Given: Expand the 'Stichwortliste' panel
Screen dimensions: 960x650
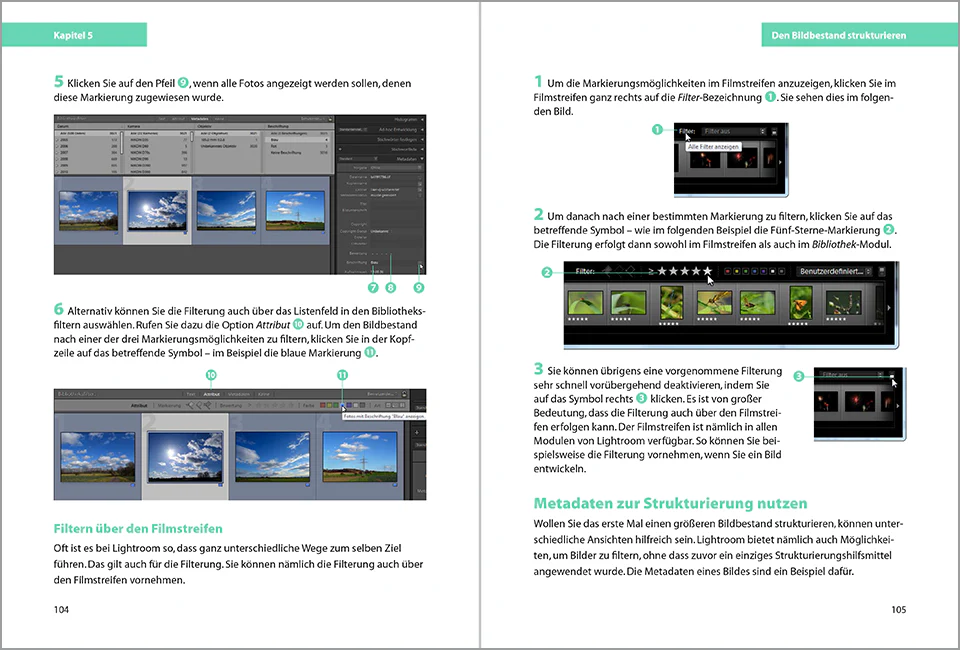Looking at the screenshot, I should pos(406,149).
